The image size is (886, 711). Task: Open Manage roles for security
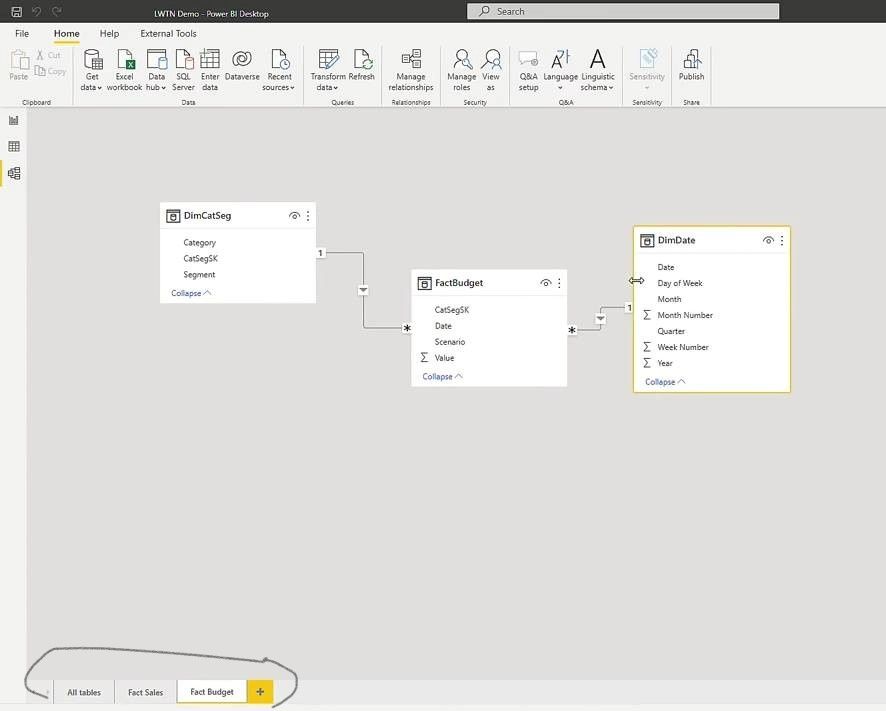(x=462, y=70)
